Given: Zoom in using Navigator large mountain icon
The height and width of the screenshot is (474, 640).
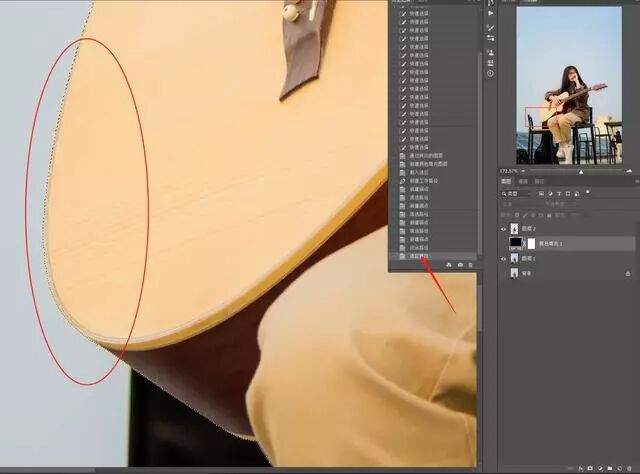Looking at the screenshot, I should click(629, 171).
